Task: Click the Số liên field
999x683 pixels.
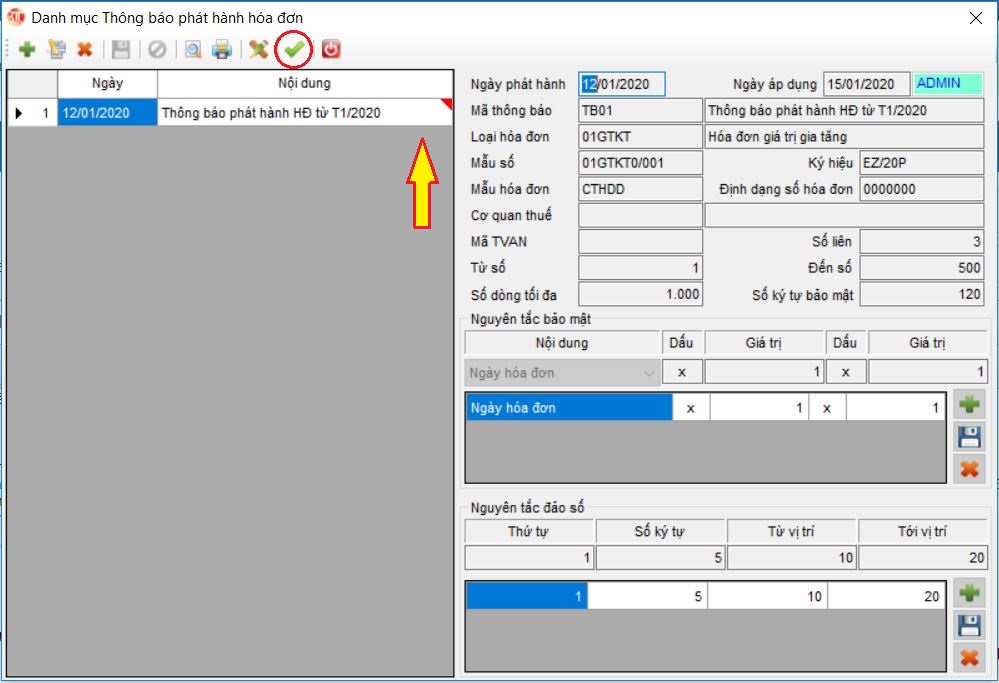Action: tap(921, 241)
